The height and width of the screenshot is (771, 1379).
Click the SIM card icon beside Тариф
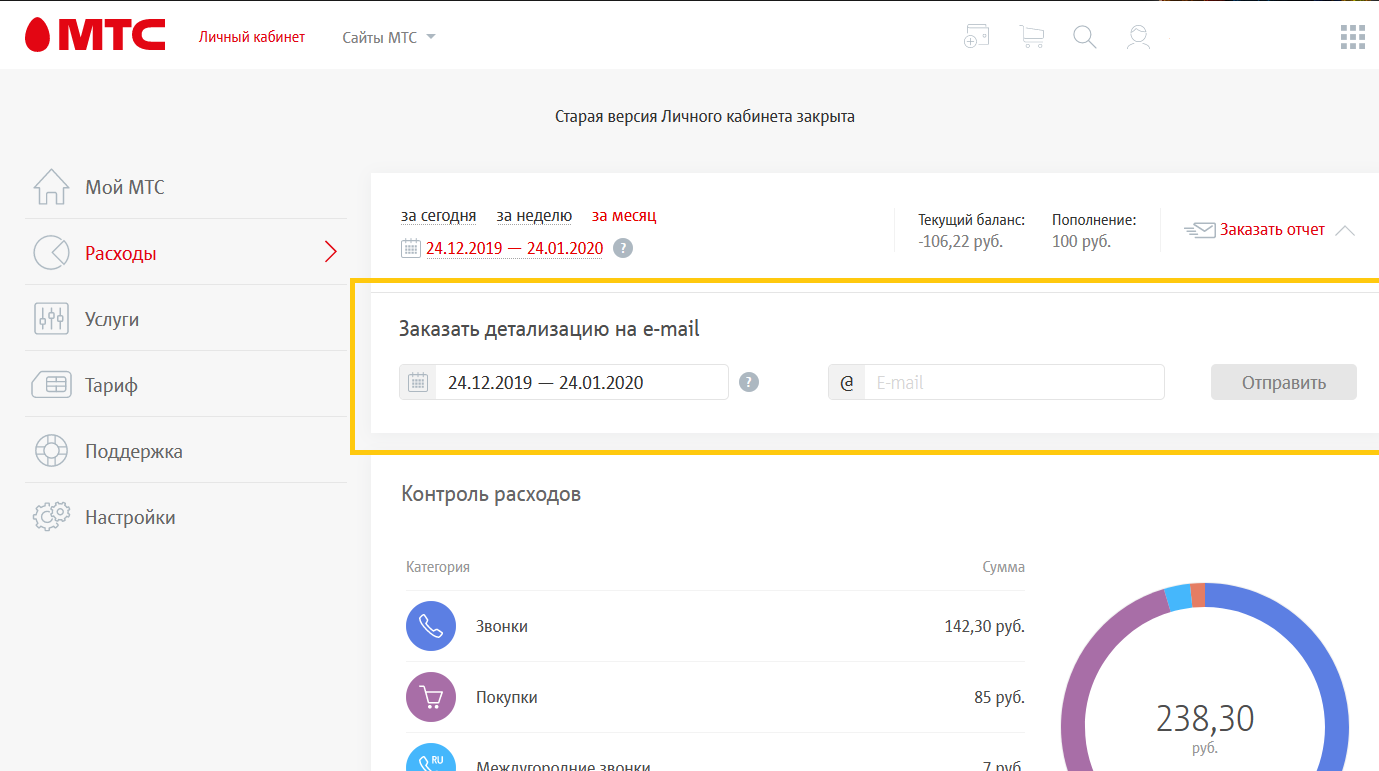point(51,385)
